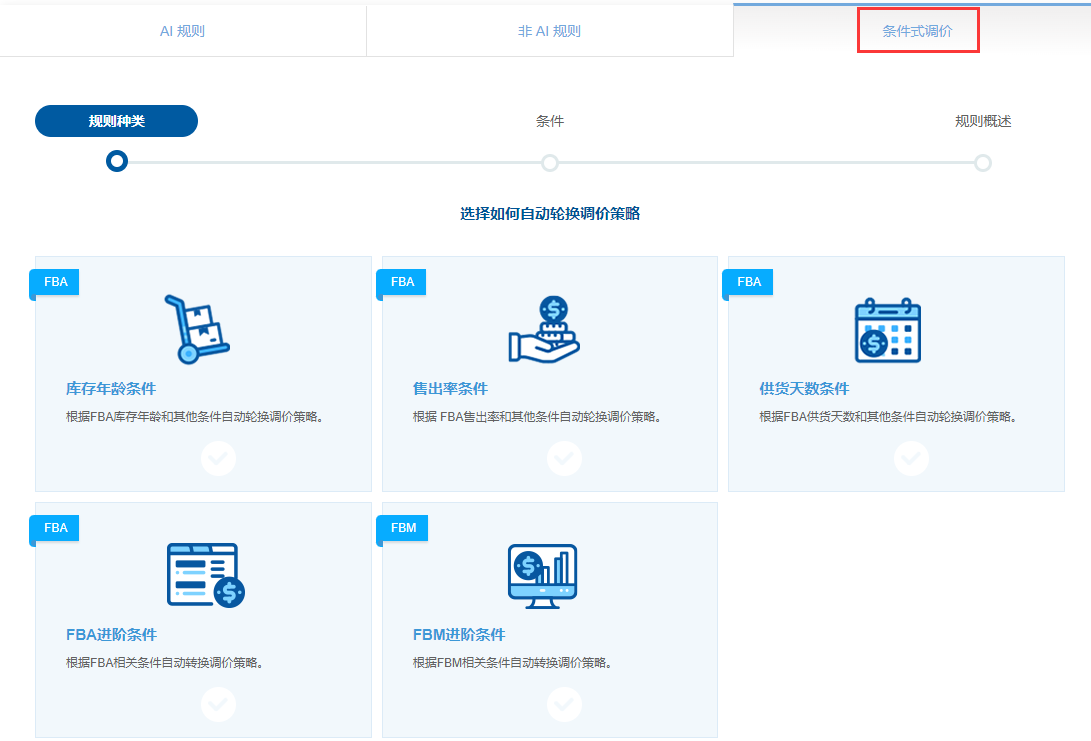
Task: Click the list-with-dollar icon for FBA进阶条件
Action: click(x=206, y=575)
